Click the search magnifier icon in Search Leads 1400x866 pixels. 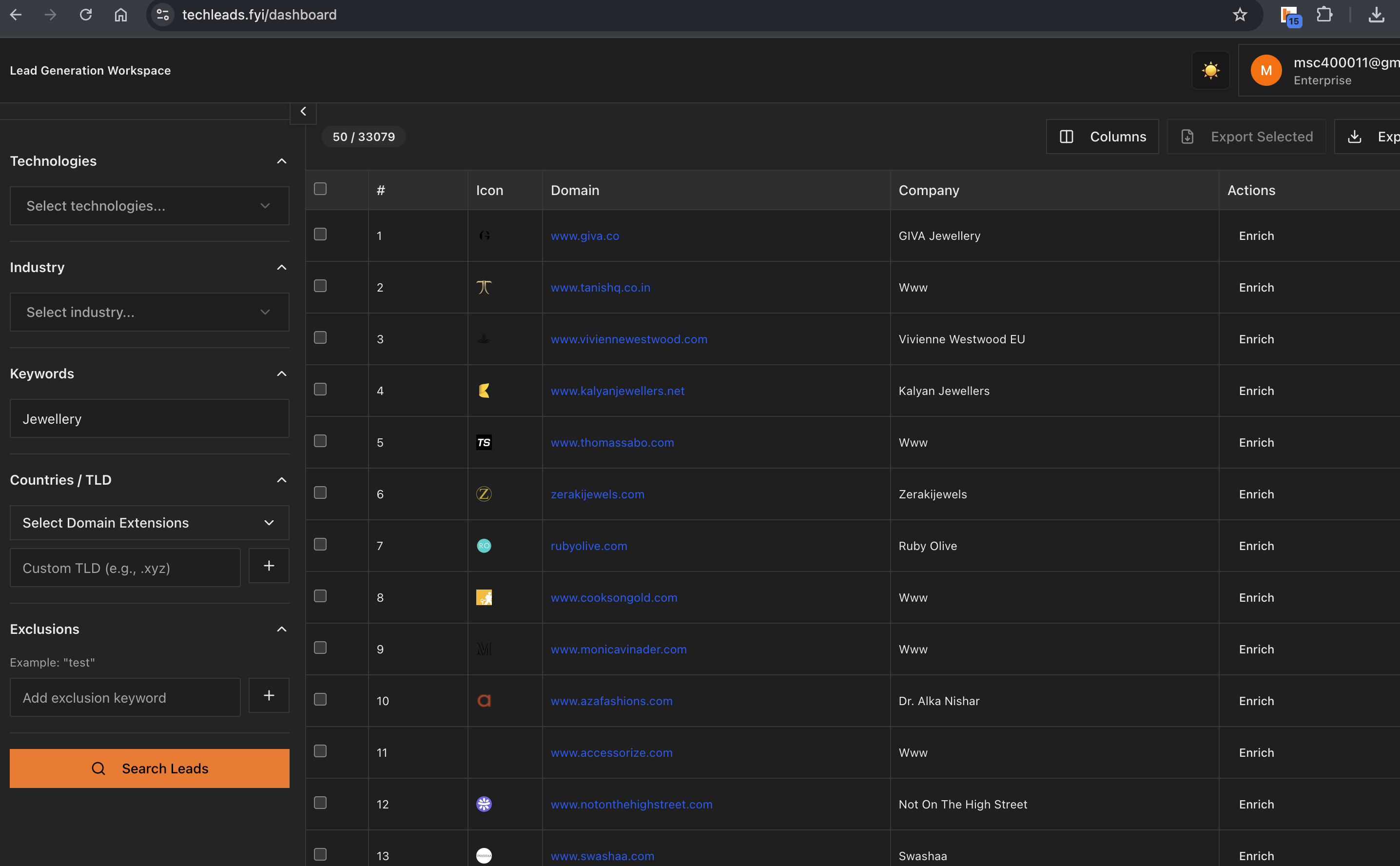coord(98,768)
